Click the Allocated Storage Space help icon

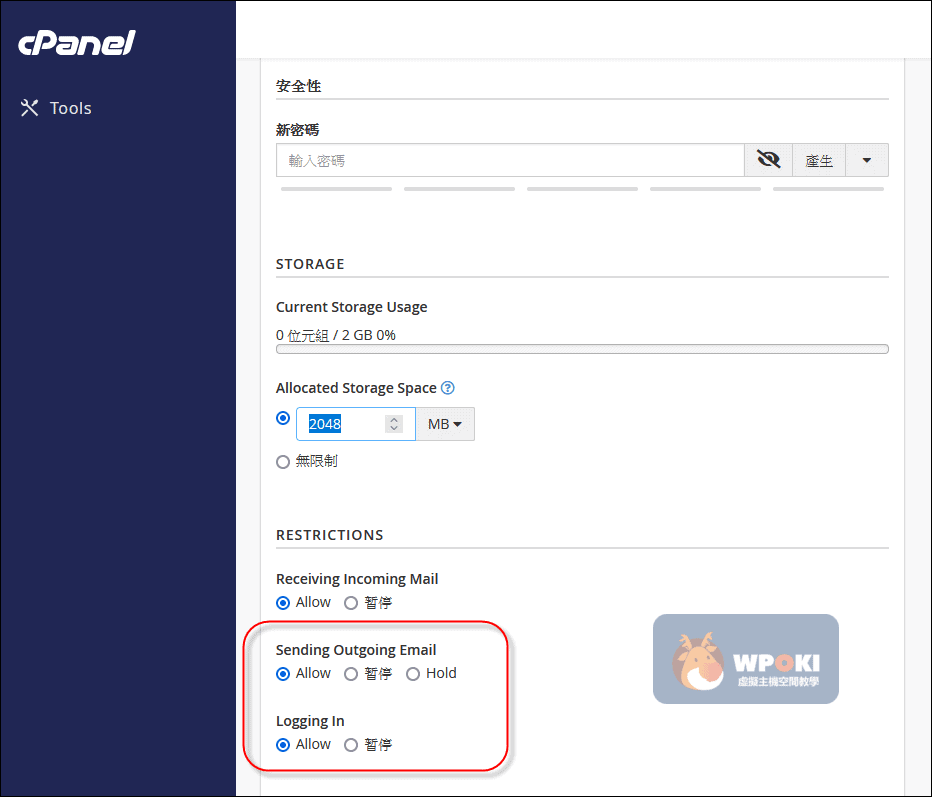coord(448,388)
